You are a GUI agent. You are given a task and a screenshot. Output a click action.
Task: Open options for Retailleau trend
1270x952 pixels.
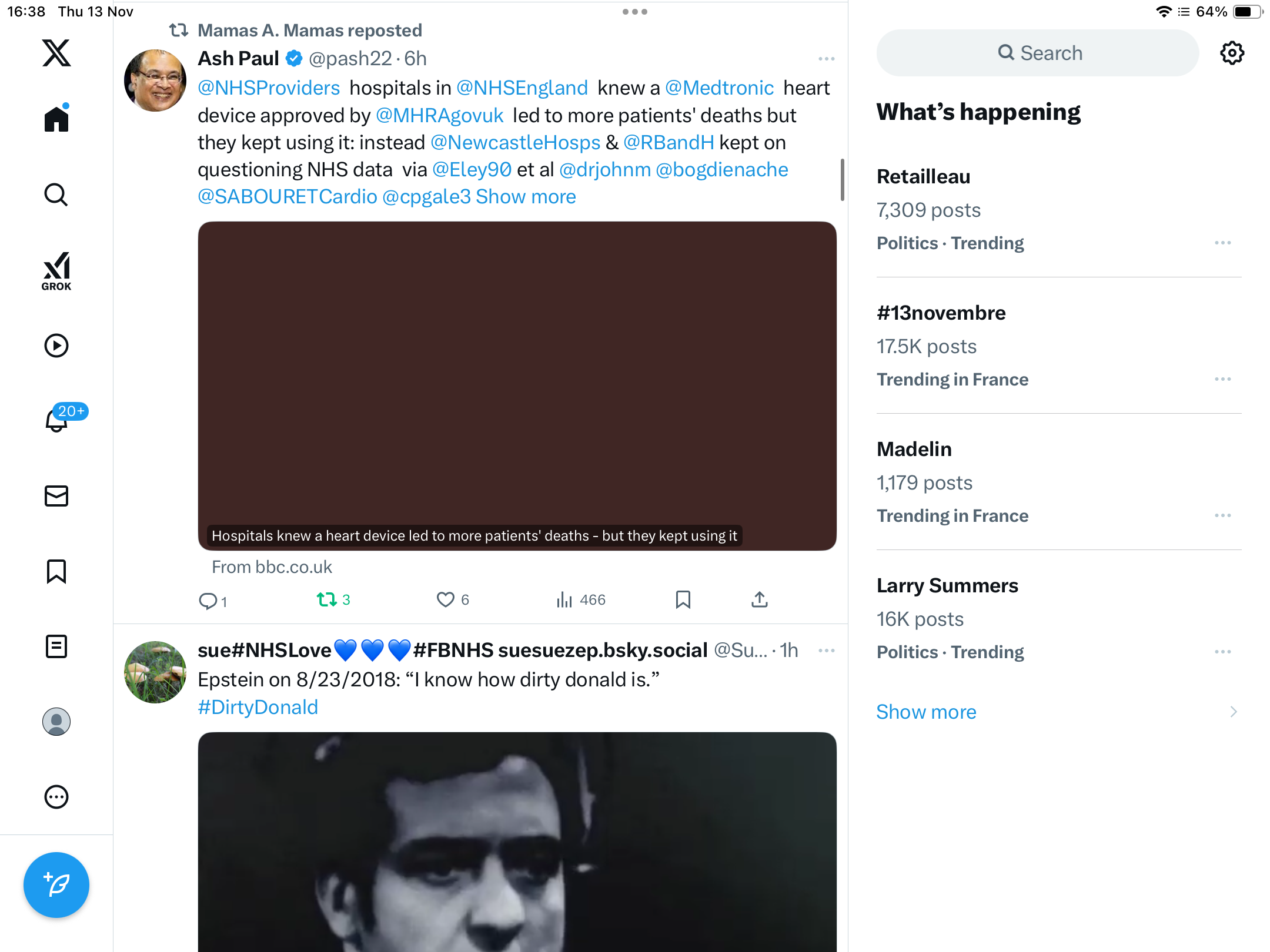(1222, 243)
